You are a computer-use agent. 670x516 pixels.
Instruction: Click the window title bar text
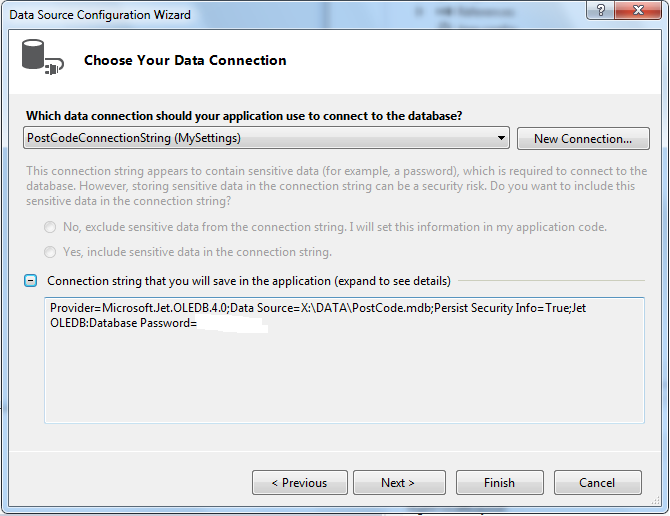tap(100, 15)
